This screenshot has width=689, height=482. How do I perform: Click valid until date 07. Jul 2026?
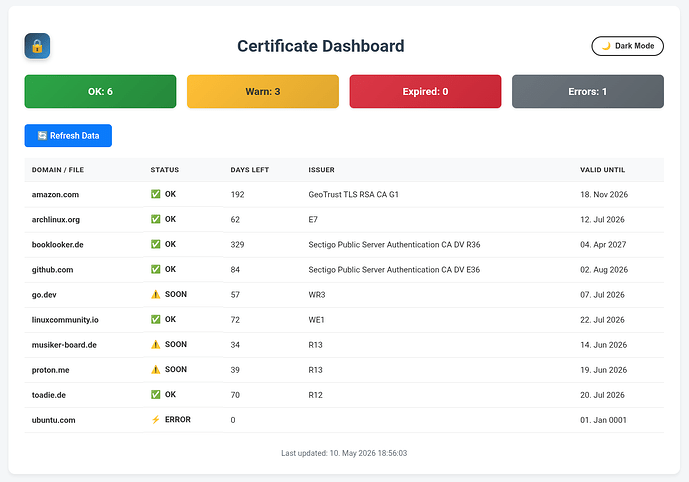tap(602, 294)
